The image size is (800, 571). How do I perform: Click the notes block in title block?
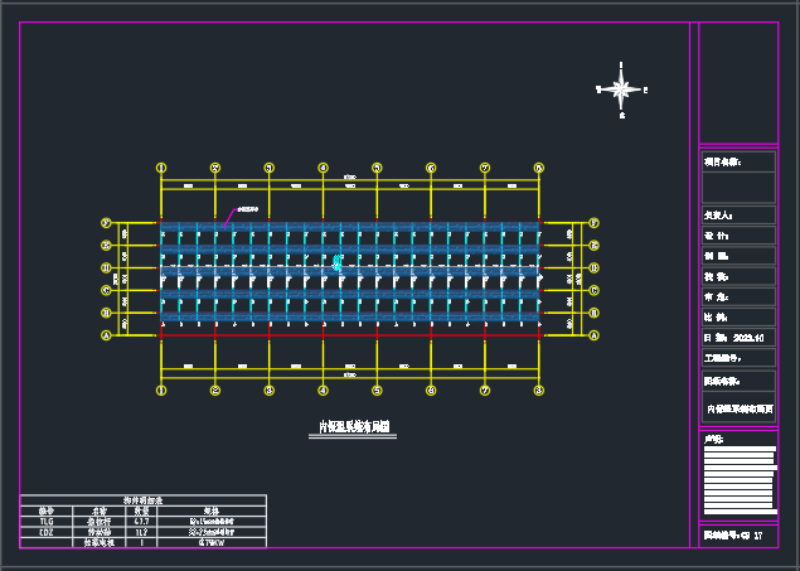tap(738, 466)
